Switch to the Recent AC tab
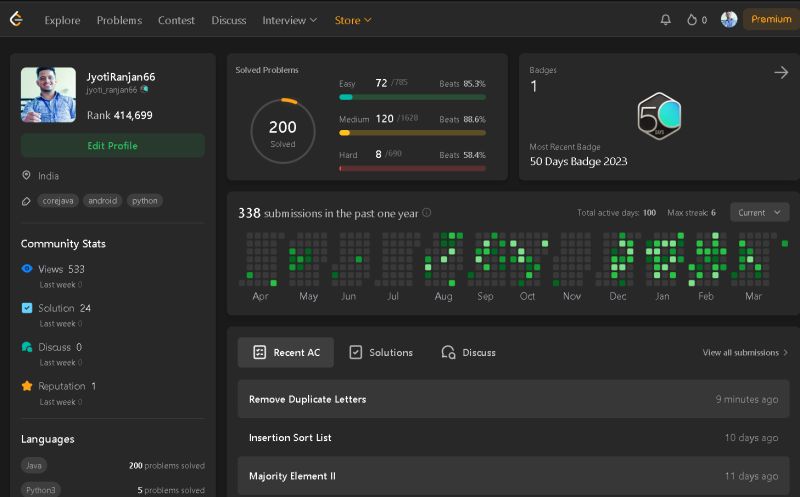Viewport: 800px width, 497px height. coord(286,352)
